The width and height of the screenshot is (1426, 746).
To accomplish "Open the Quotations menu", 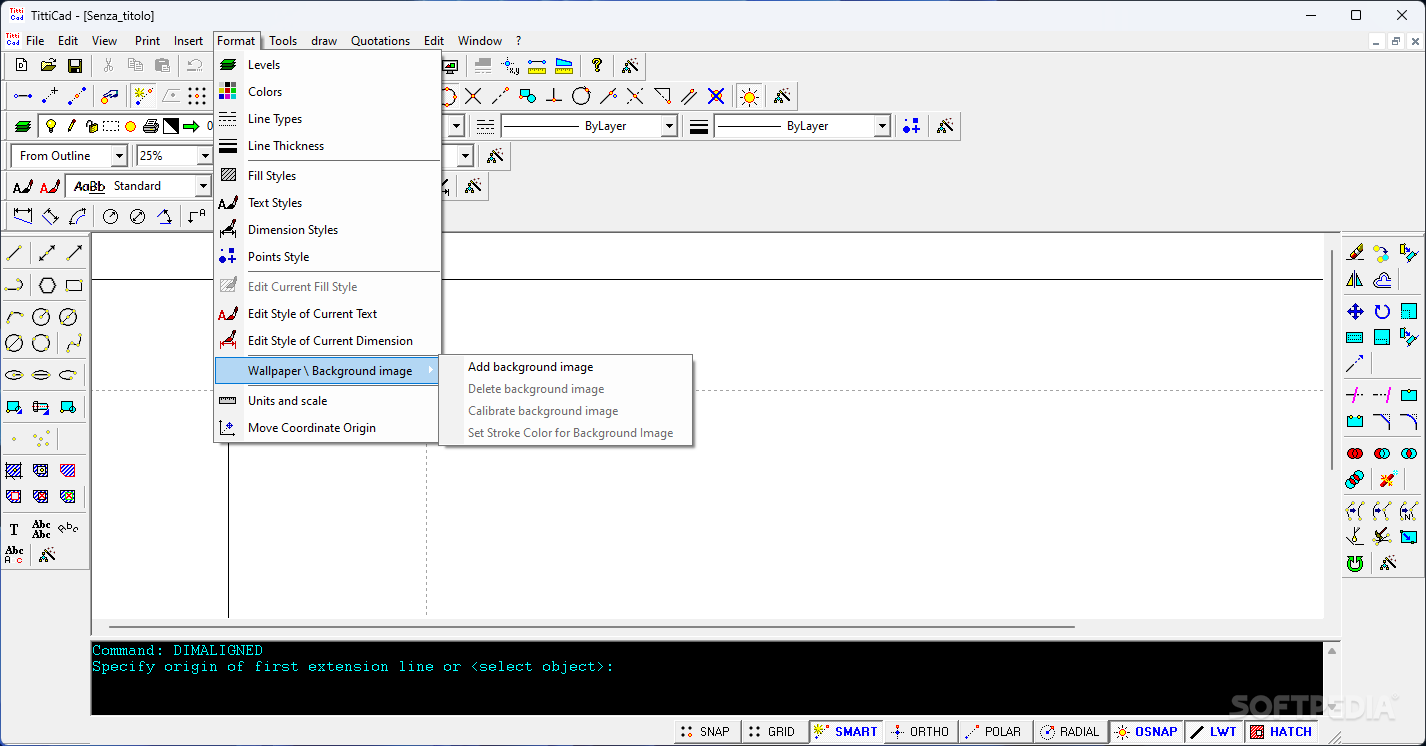I will click(x=380, y=41).
